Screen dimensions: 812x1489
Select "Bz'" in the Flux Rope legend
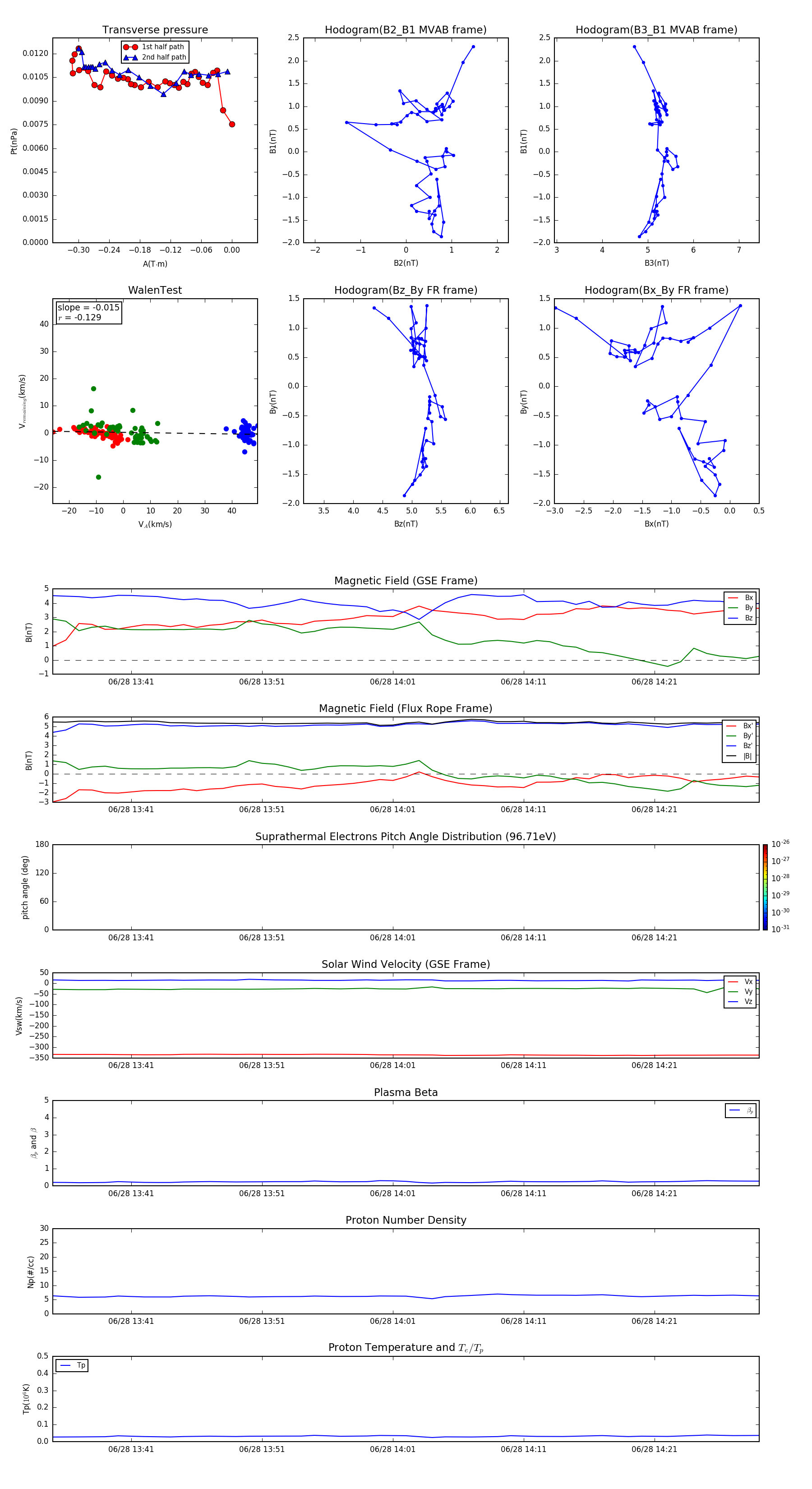tap(740, 746)
